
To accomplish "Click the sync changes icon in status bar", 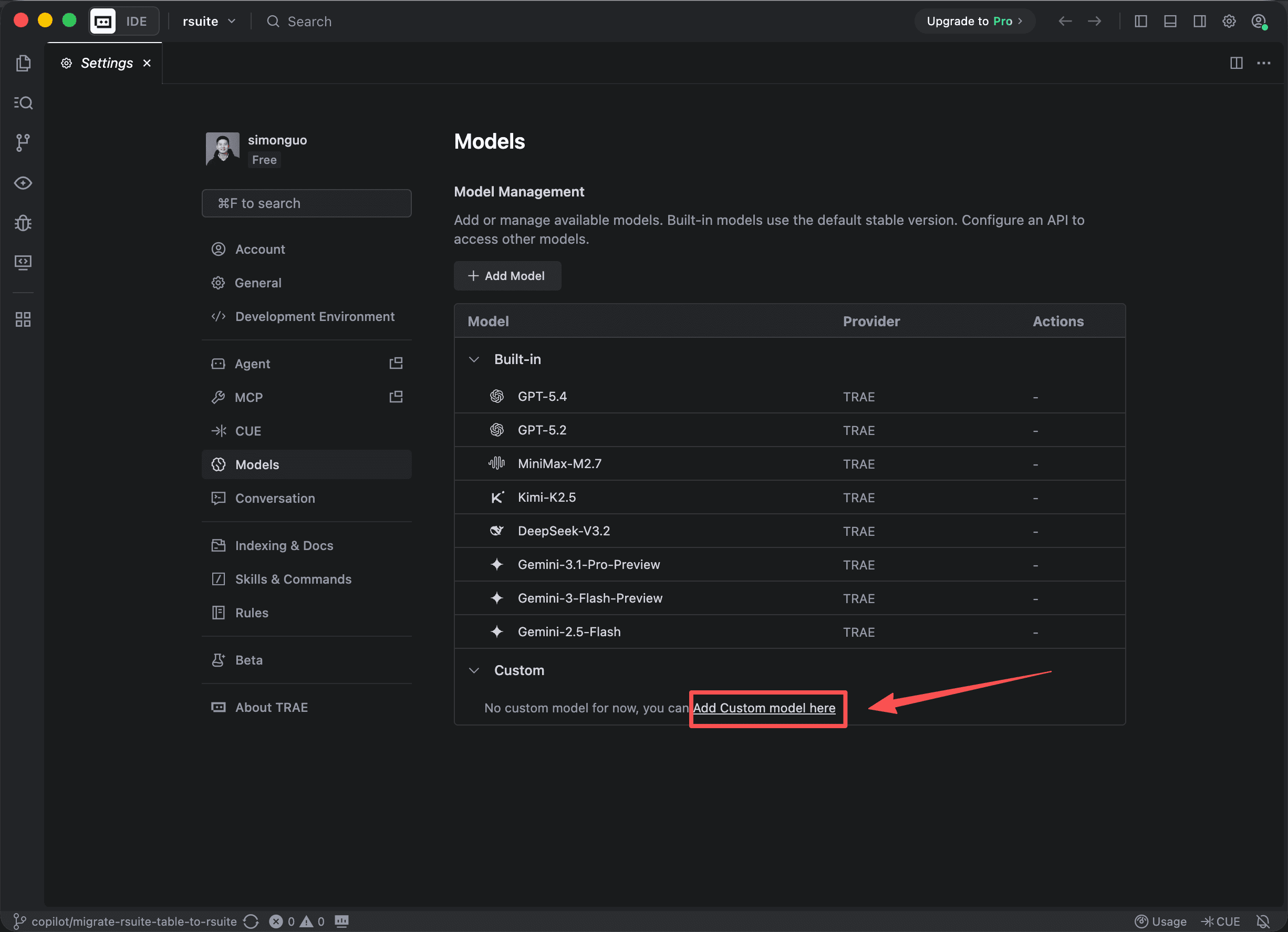I will tap(251, 921).
